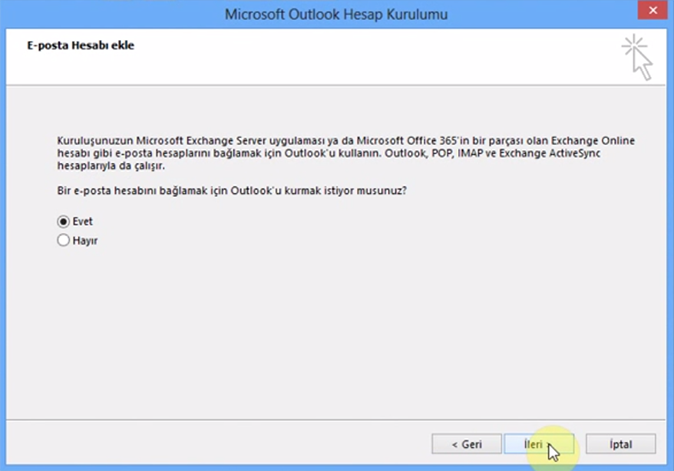
Task: Close the Outlook Hesap Kurulumu dialog
Action: pyautogui.click(x=653, y=10)
